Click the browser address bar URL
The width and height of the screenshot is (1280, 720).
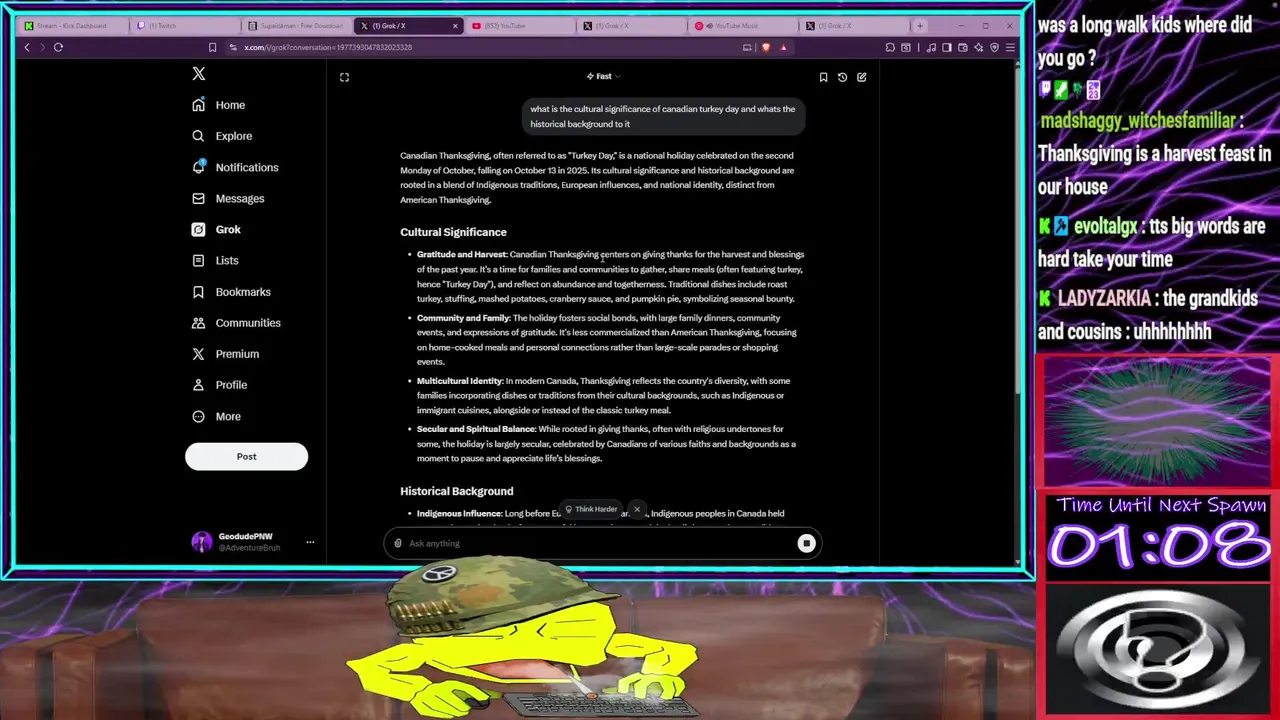328,47
